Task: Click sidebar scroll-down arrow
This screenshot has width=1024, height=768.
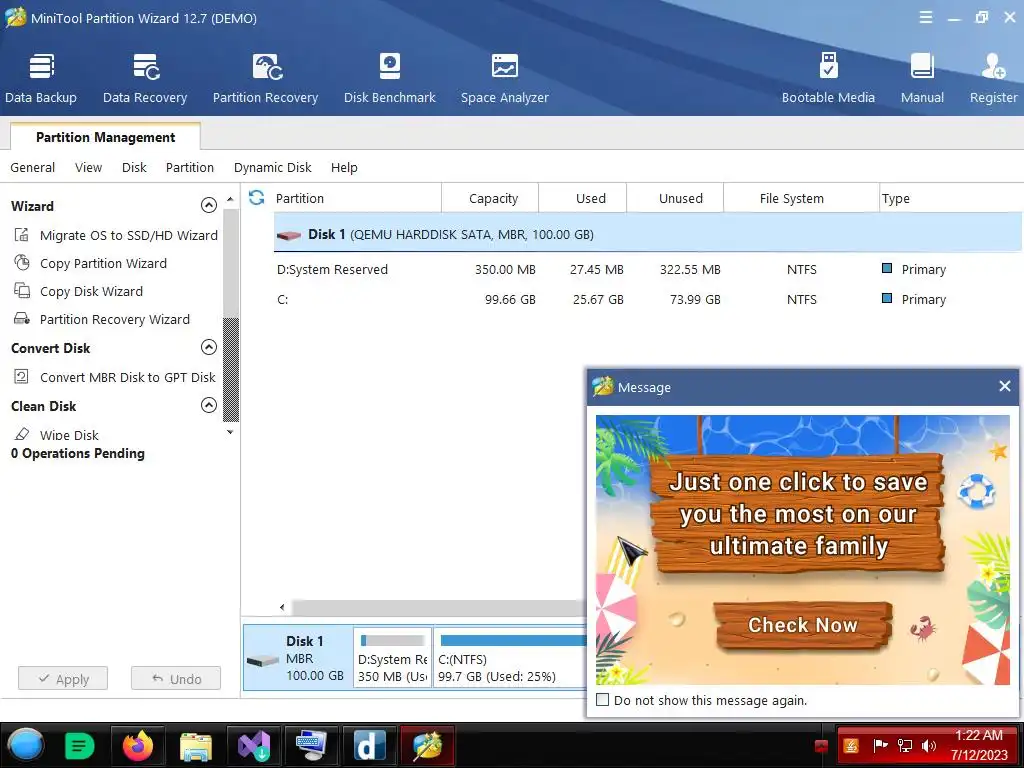Action: click(230, 432)
